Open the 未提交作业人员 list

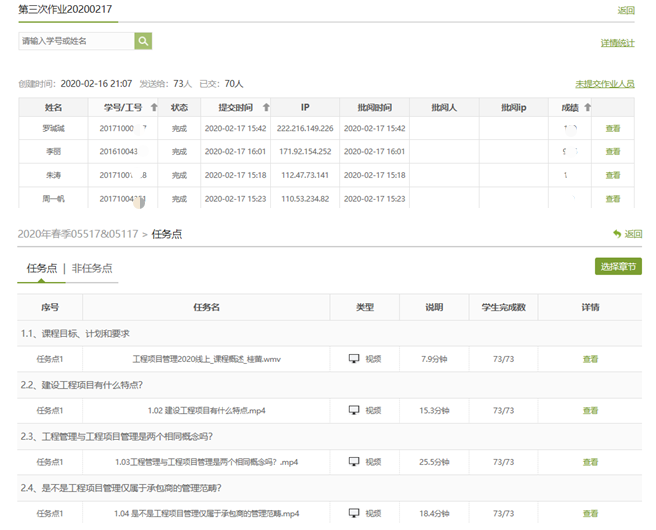point(604,84)
